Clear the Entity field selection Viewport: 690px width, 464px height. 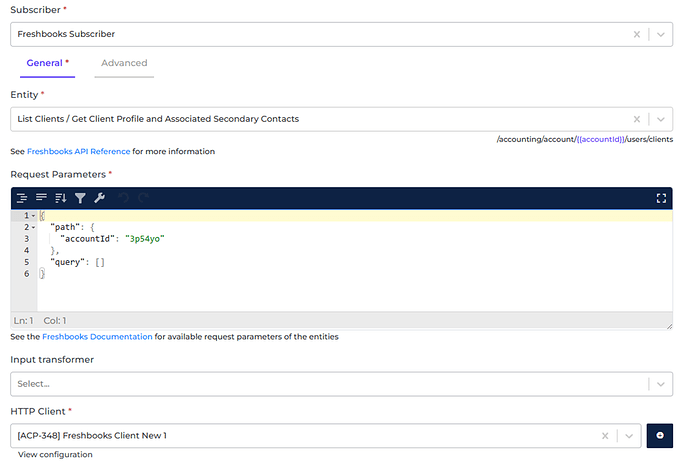point(636,119)
